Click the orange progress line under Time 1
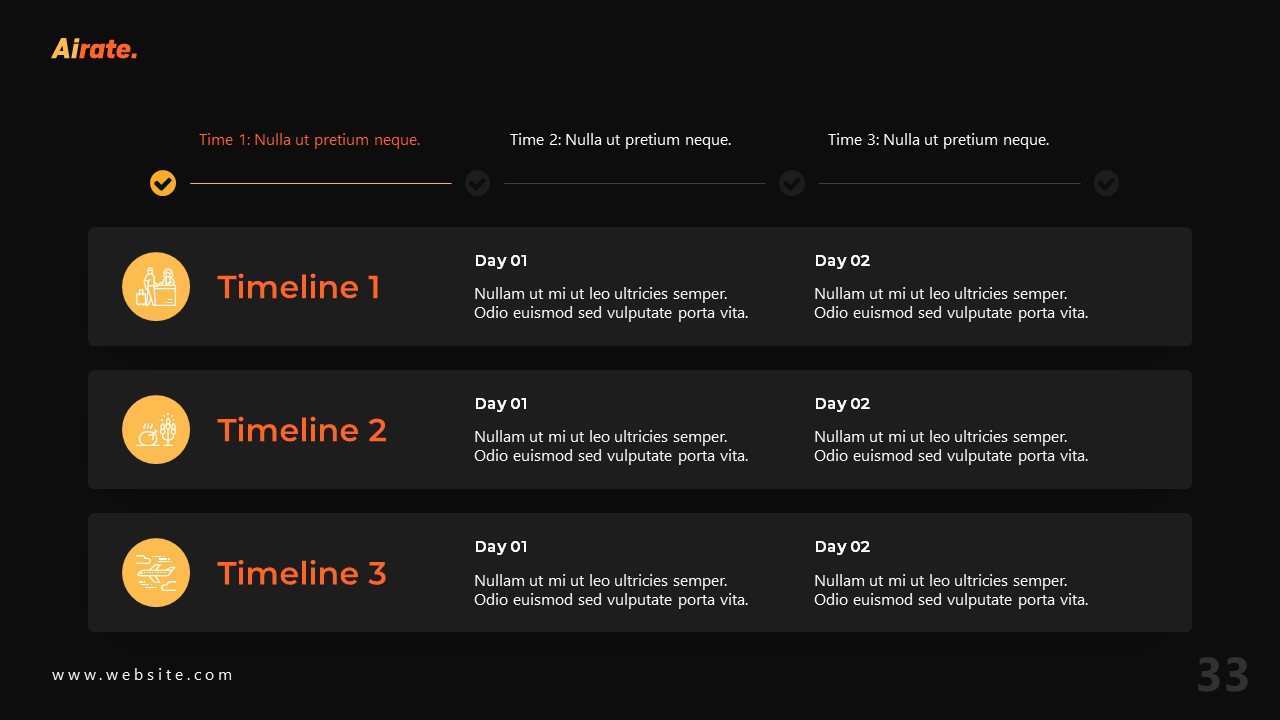This screenshot has width=1280, height=720. (x=320, y=183)
